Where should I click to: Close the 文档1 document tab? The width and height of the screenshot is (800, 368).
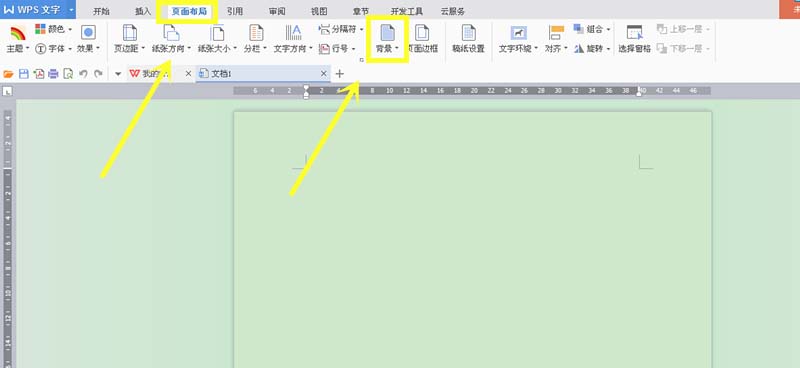tap(323, 74)
